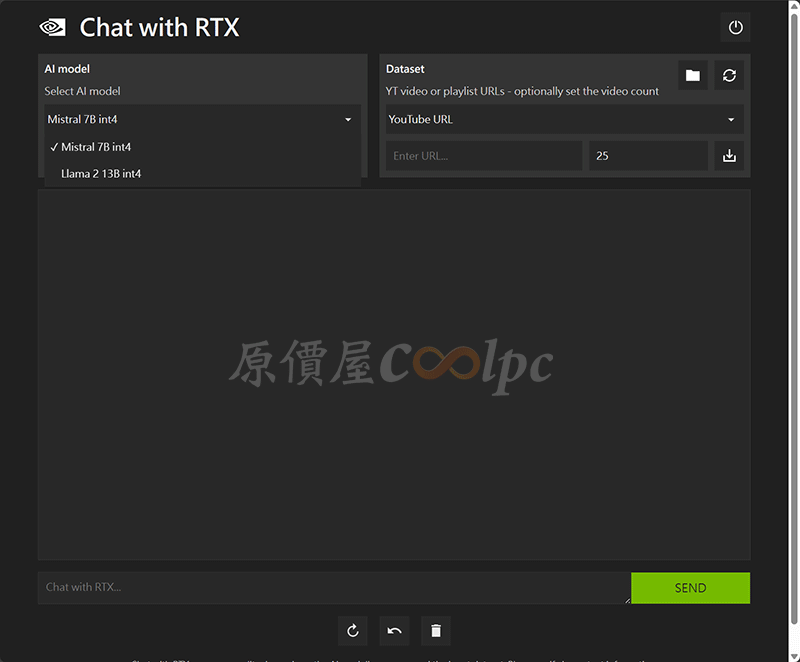Click the YT video or playlist URLs description
Image resolution: width=800 pixels, height=662 pixels.
point(522,91)
